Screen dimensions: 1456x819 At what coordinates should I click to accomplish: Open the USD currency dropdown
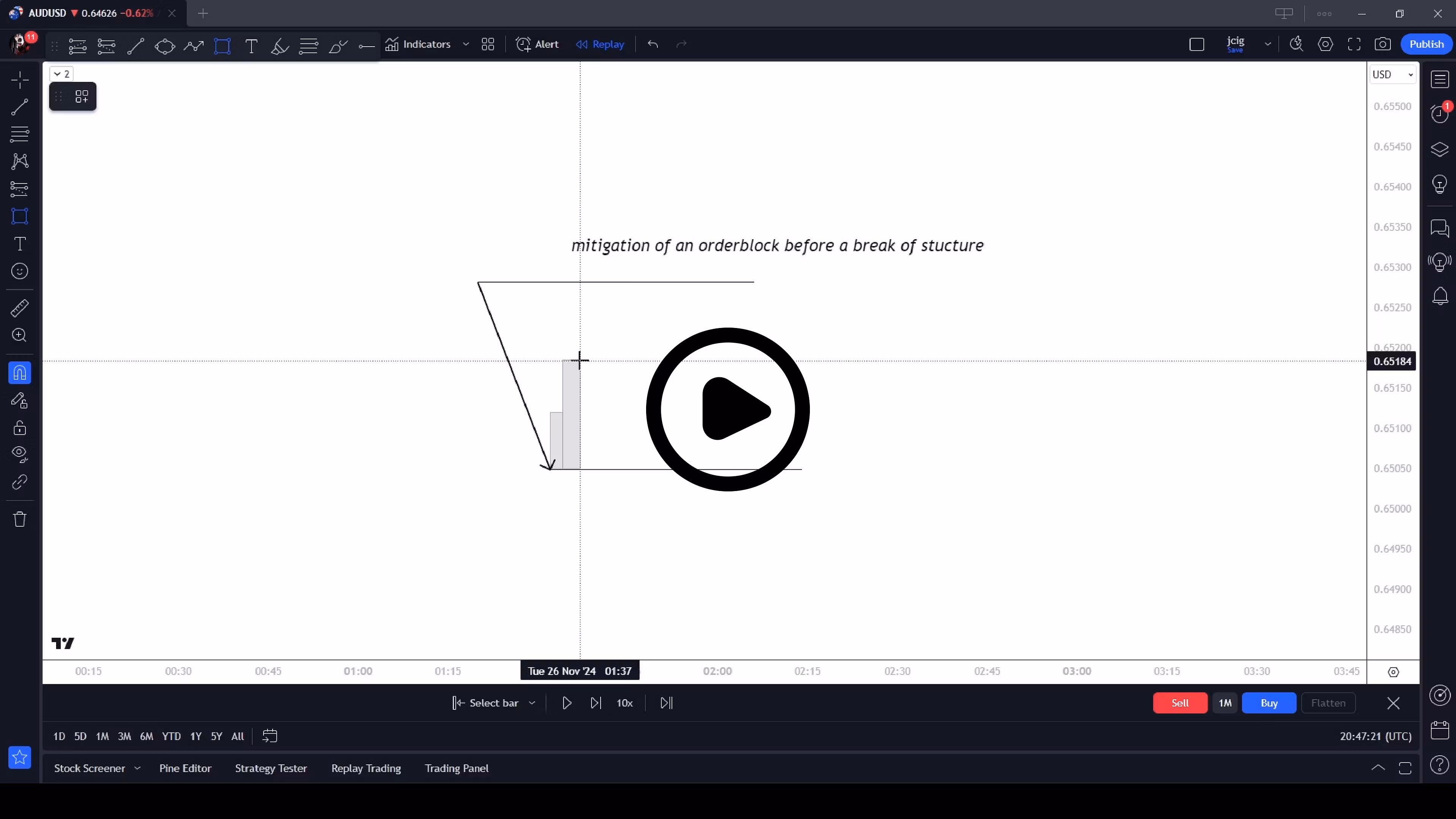point(1393,74)
